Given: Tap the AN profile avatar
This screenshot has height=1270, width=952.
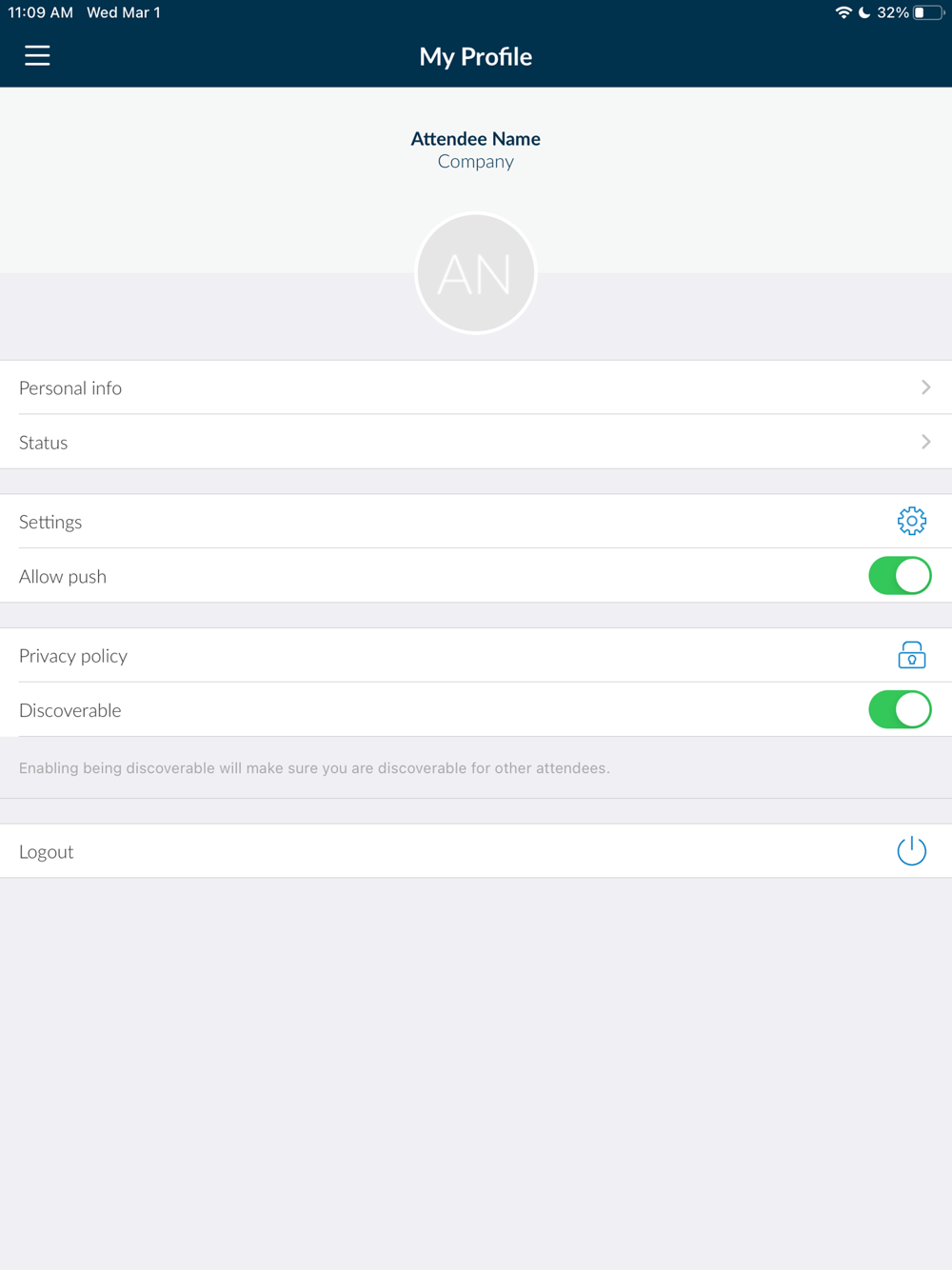Looking at the screenshot, I should [475, 274].
